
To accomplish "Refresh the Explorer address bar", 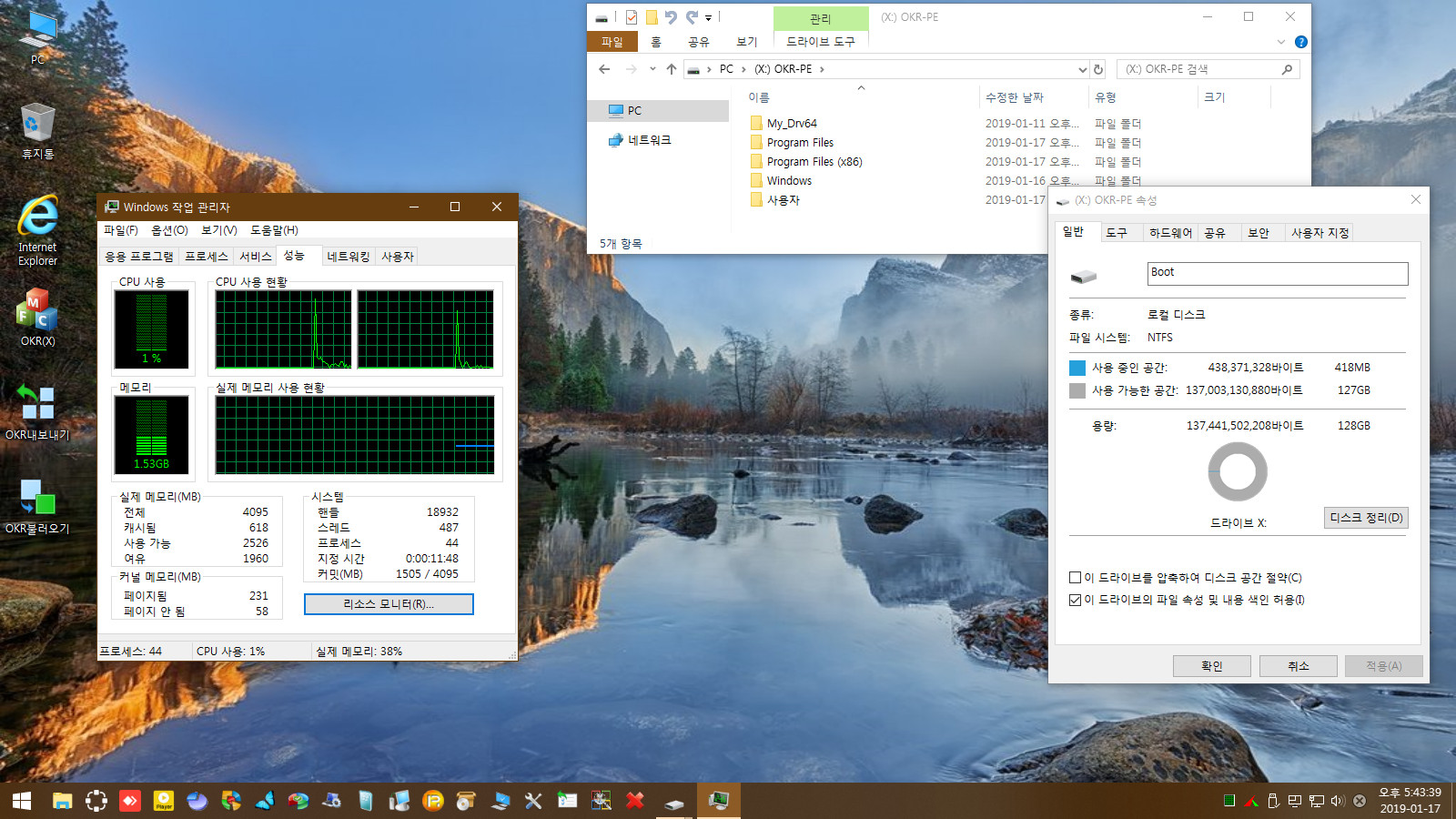I will (x=1098, y=69).
